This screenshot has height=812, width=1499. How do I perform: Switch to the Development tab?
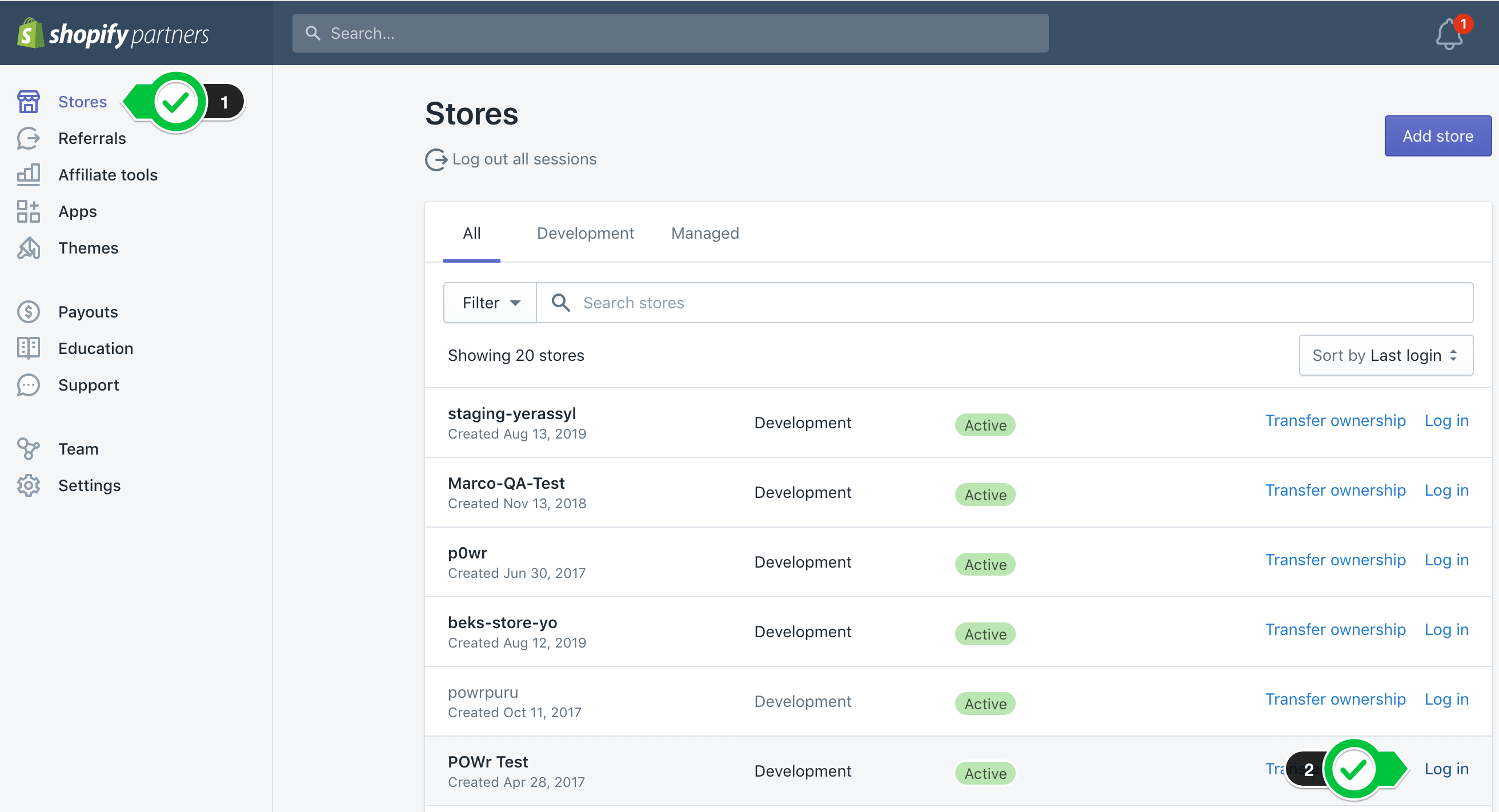pyautogui.click(x=586, y=233)
